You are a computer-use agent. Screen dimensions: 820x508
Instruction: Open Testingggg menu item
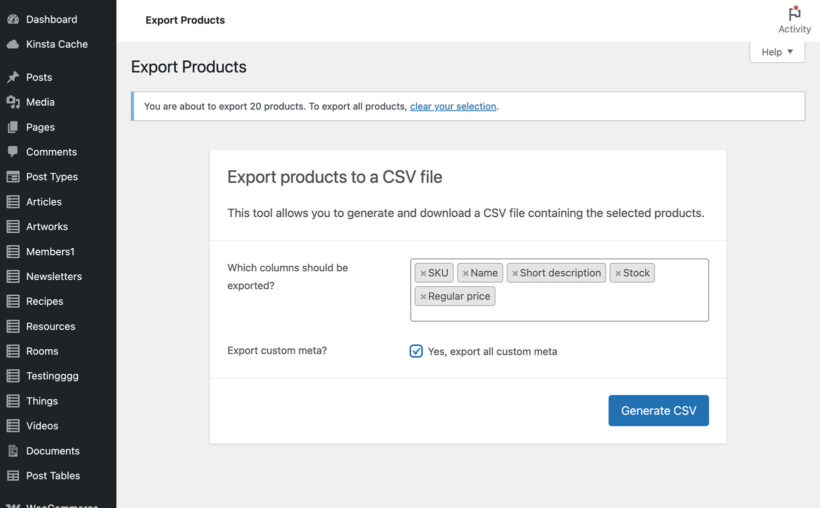click(52, 376)
